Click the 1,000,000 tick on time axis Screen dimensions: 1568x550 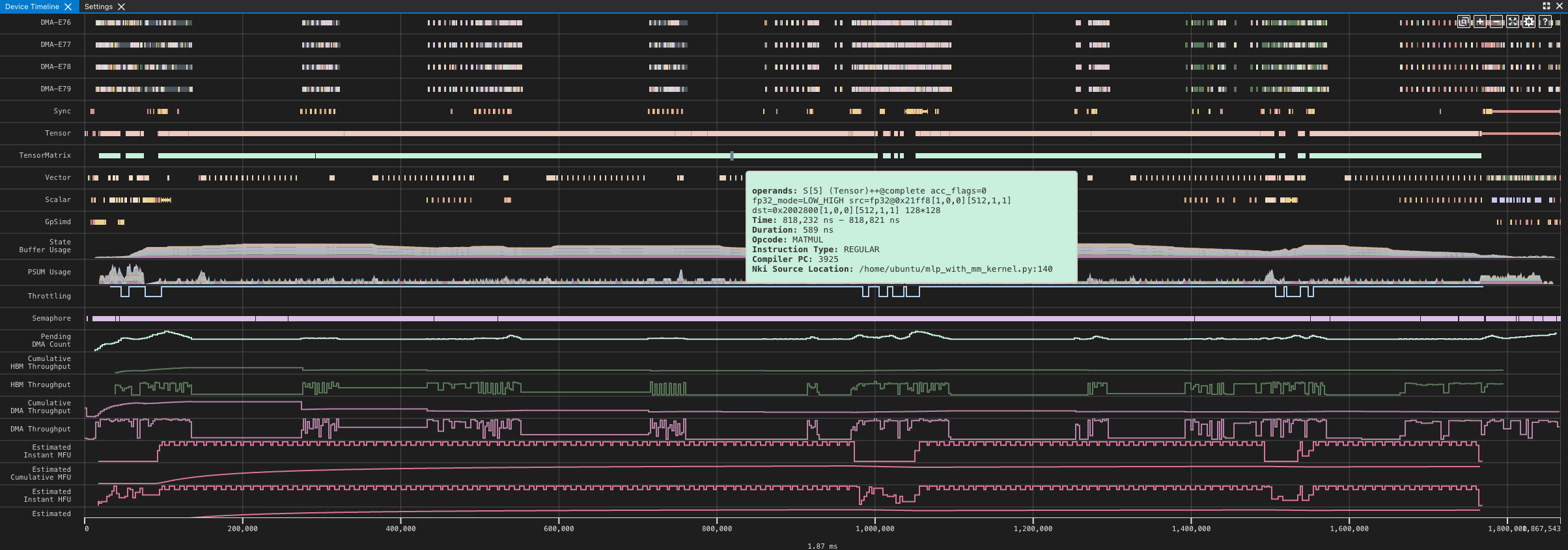click(875, 528)
